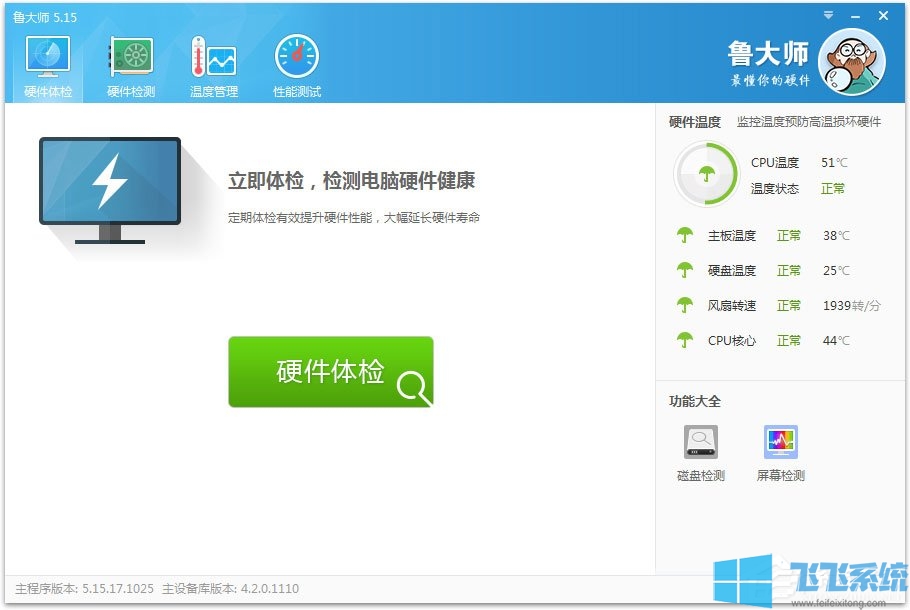The height and width of the screenshot is (610, 910).
Task: Switch to the 温度管理 tab
Action: point(213,62)
